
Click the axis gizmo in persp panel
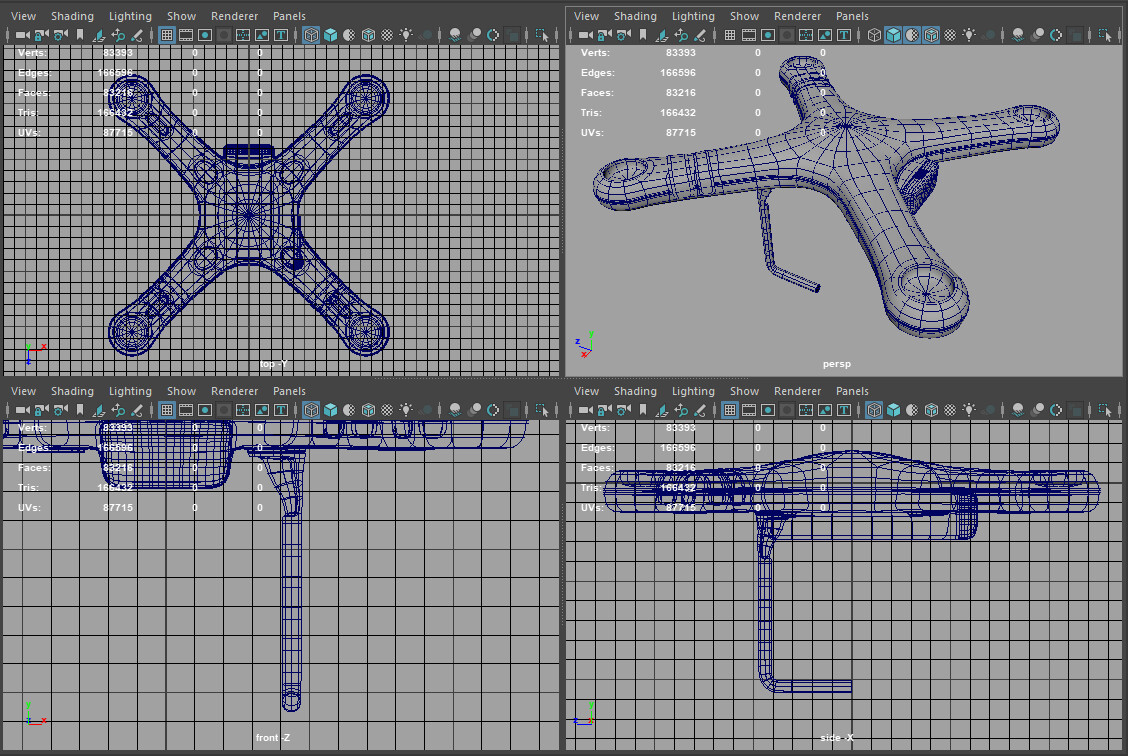584,345
